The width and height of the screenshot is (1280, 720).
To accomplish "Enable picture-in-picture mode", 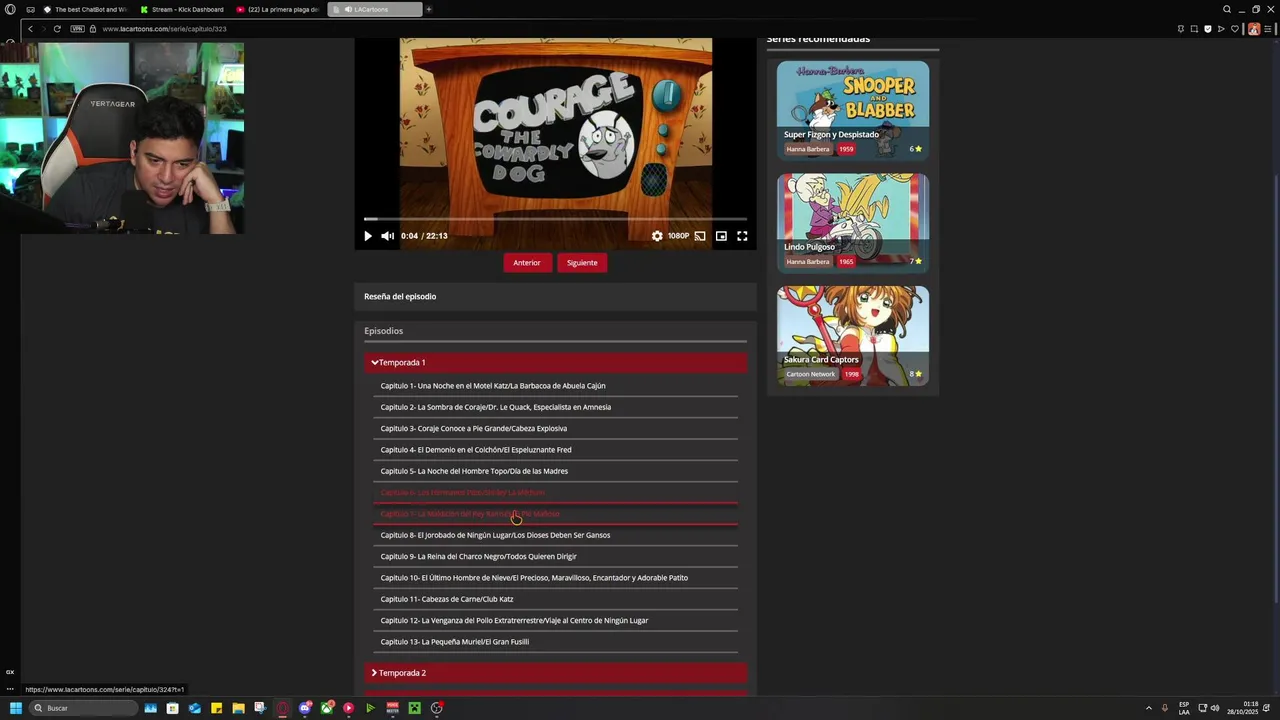I will [721, 236].
